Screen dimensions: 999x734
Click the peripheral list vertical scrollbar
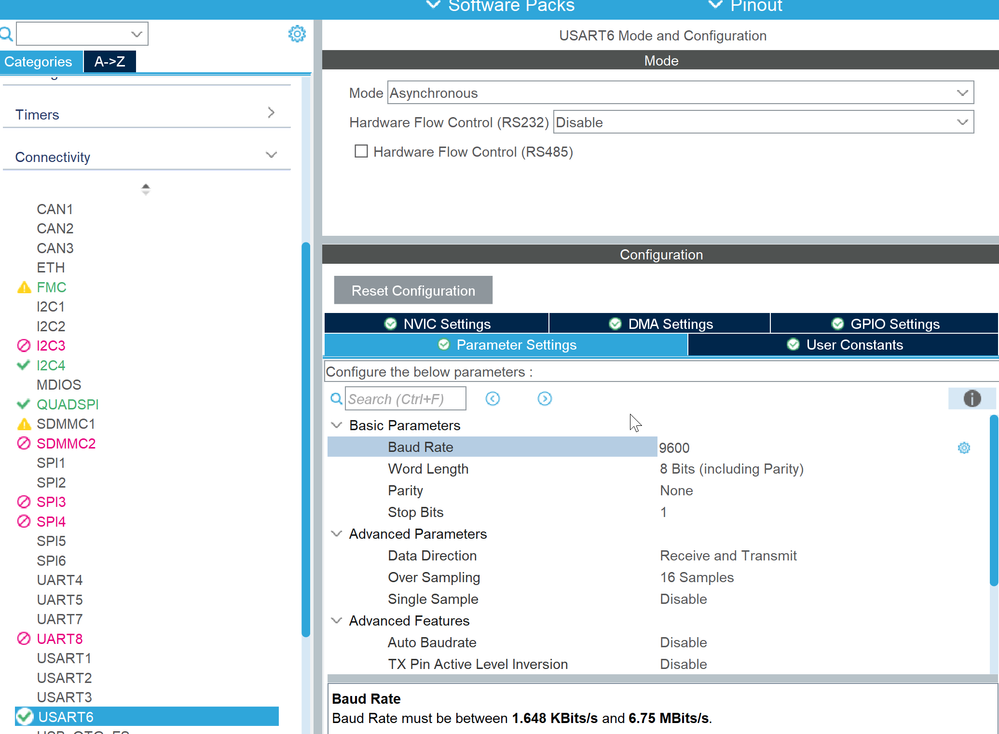pyautogui.click(x=306, y=440)
